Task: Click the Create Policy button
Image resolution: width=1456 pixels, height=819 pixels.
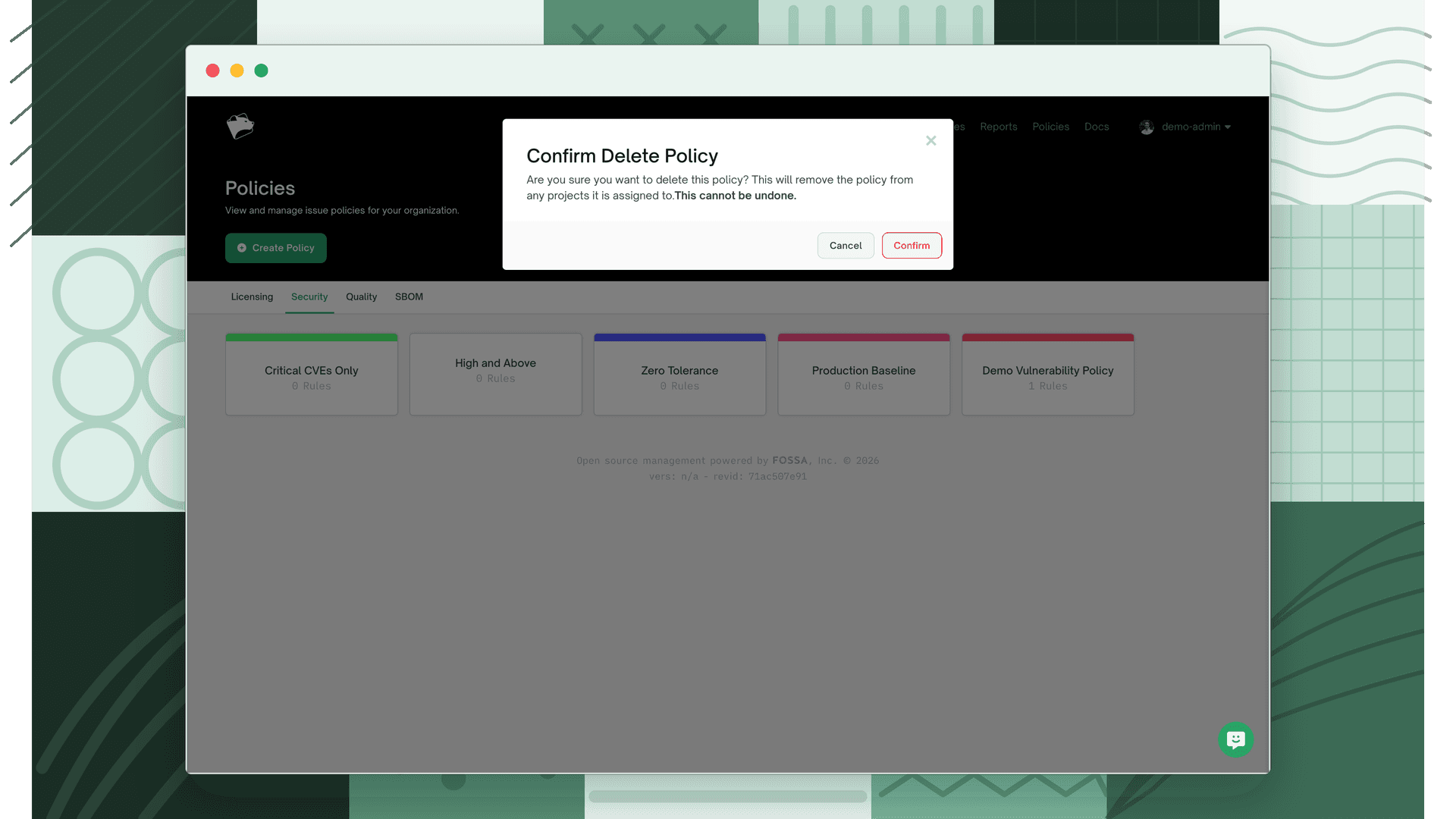Action: pos(276,248)
